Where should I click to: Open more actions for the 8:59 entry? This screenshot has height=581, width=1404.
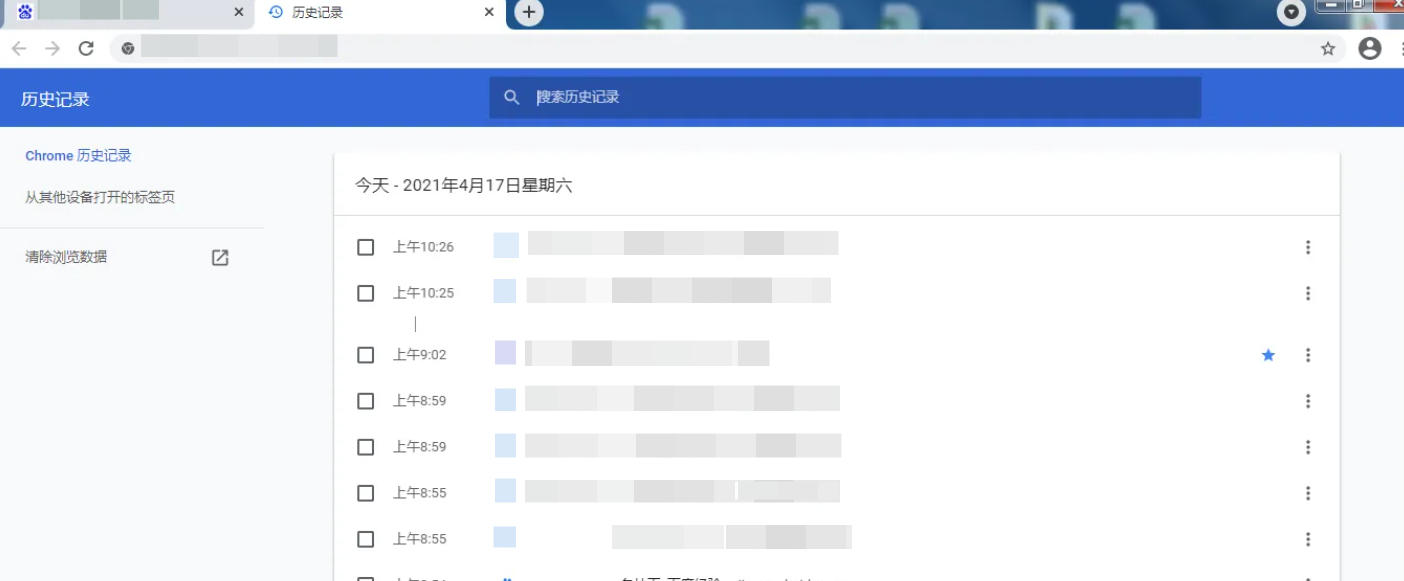click(x=1307, y=400)
